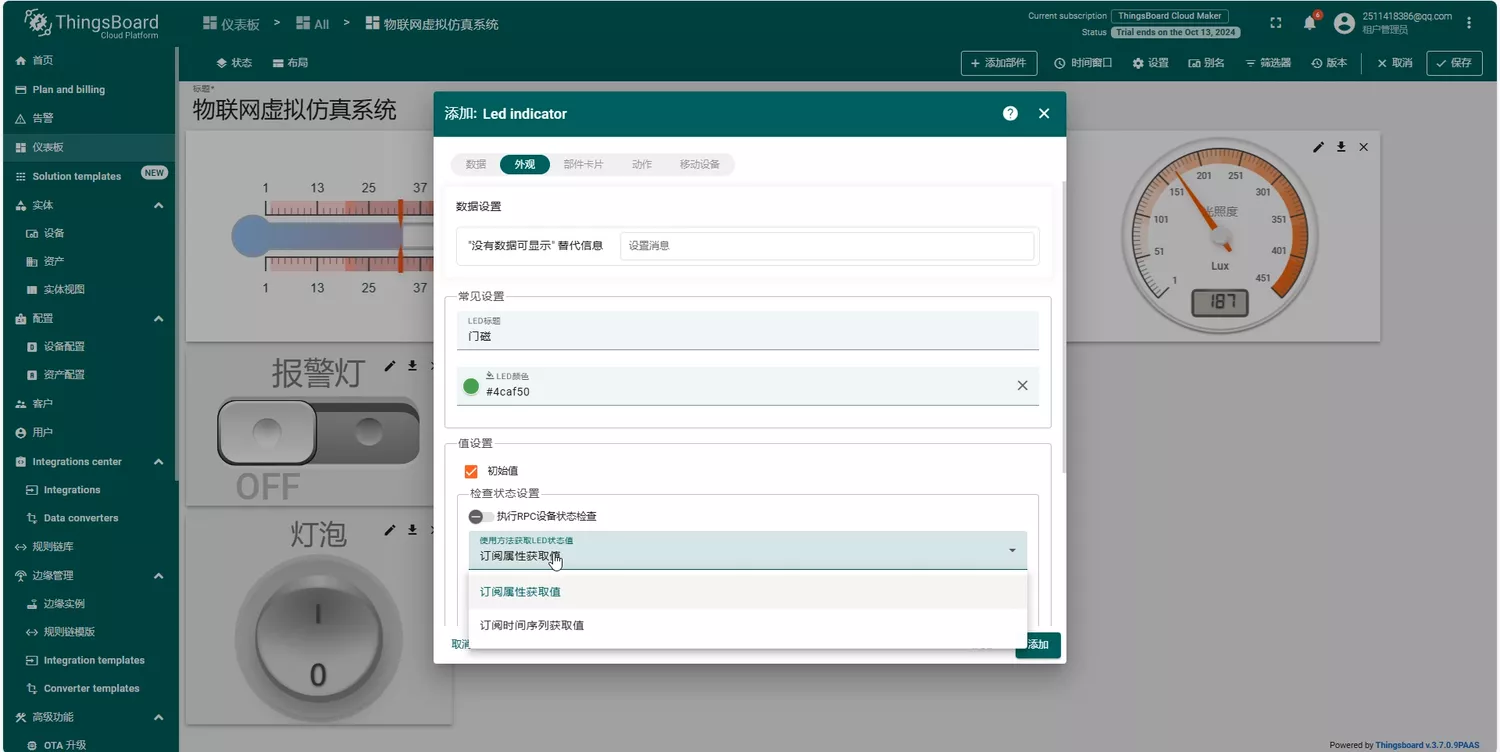Click the 设置消息 input field
Image resolution: width=1500 pixels, height=752 pixels.
point(826,246)
